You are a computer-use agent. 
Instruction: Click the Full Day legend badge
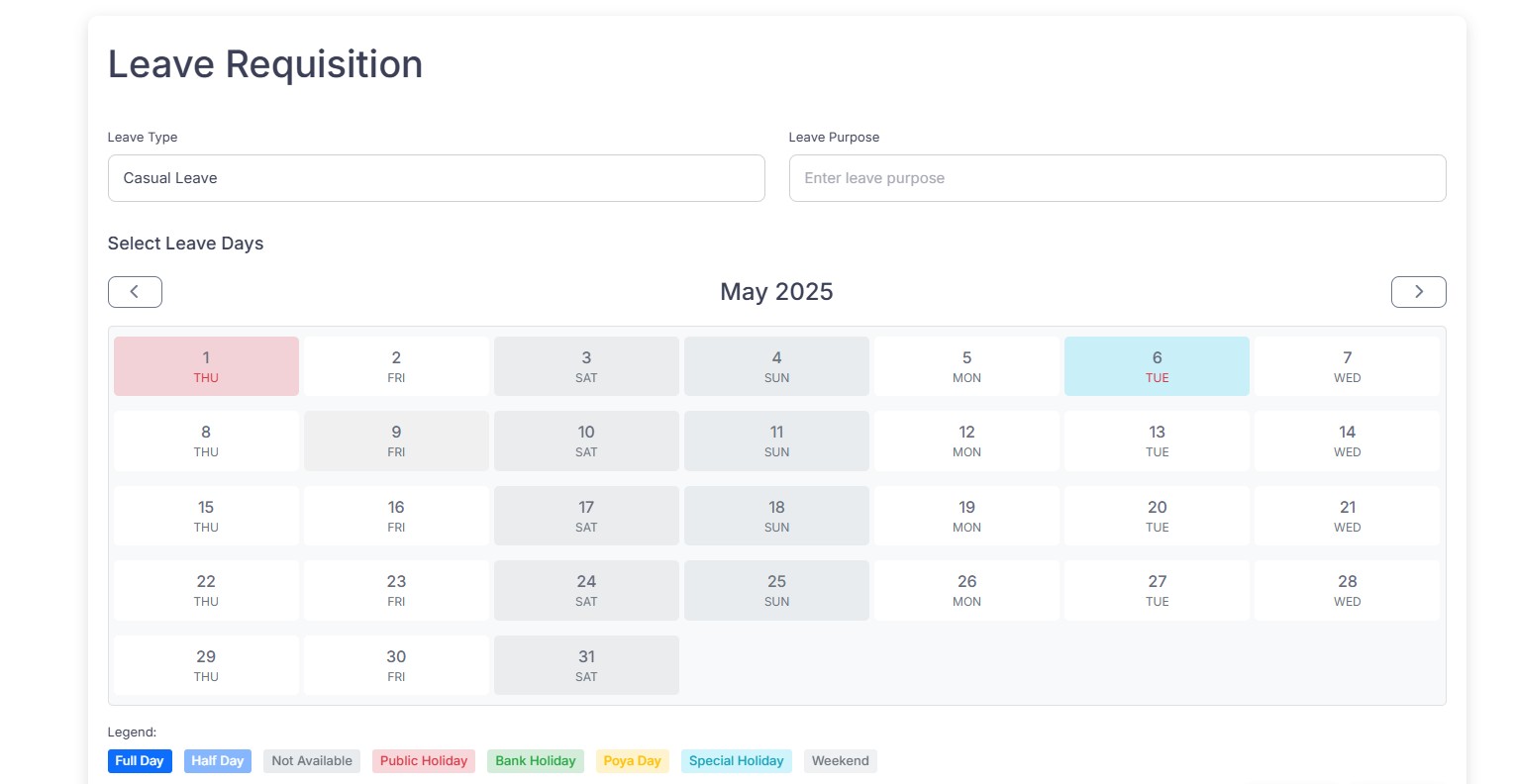(140, 761)
